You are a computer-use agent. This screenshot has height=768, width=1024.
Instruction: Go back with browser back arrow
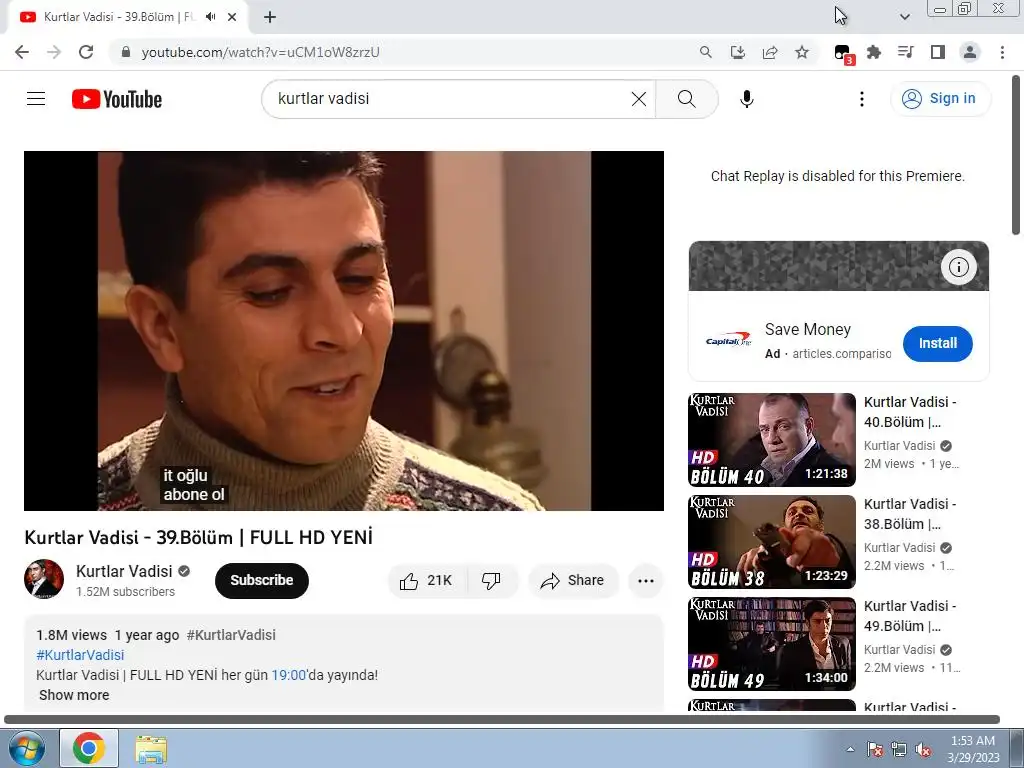(x=22, y=52)
